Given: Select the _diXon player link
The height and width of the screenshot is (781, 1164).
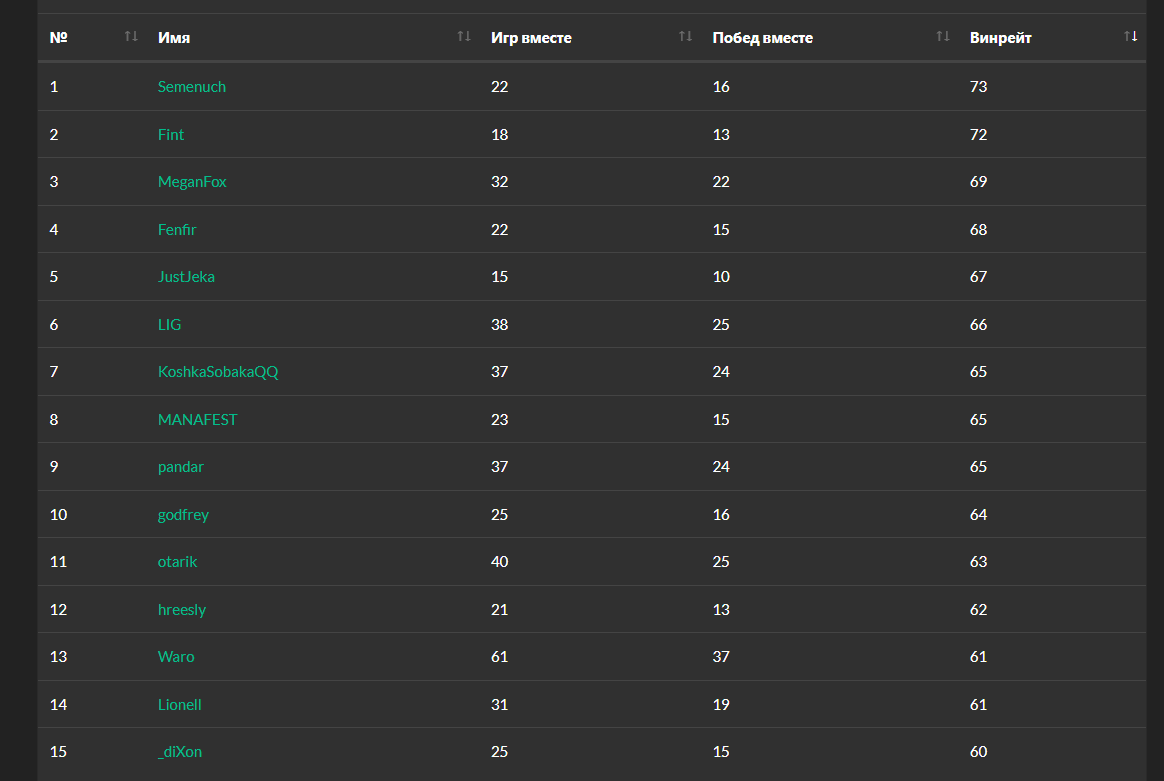Looking at the screenshot, I should (180, 752).
